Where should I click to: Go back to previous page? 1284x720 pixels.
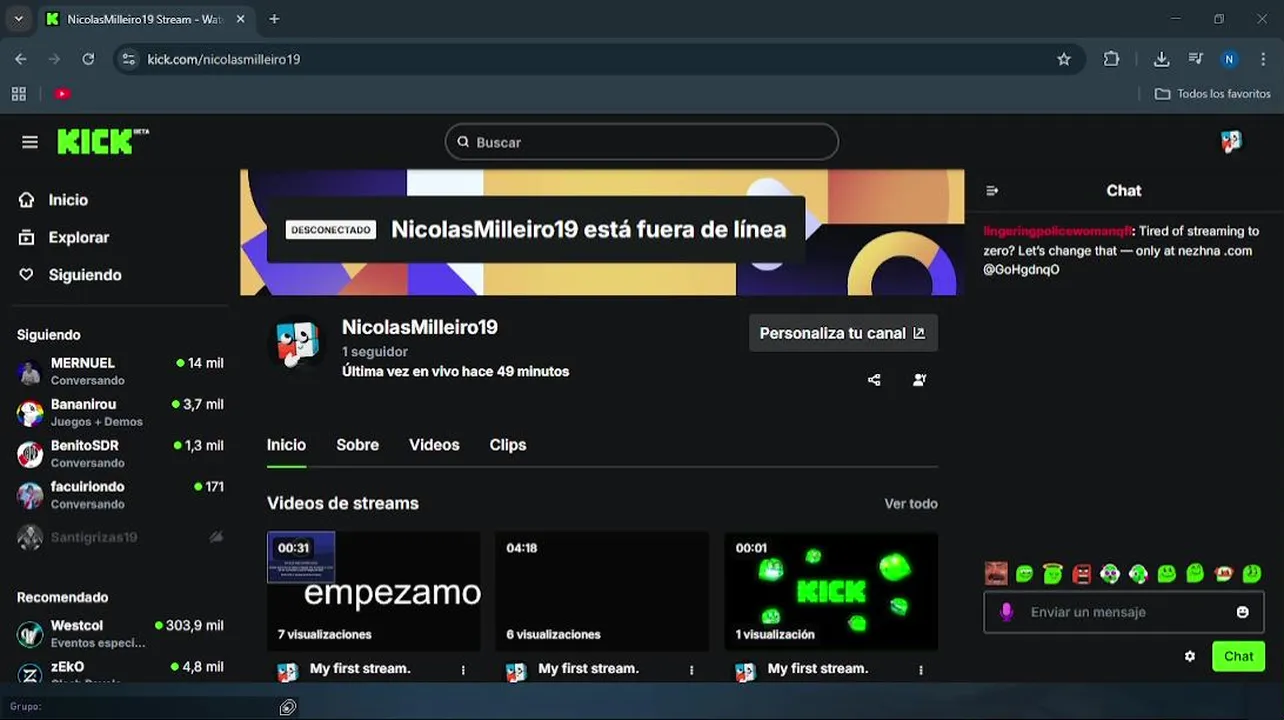click(21, 59)
